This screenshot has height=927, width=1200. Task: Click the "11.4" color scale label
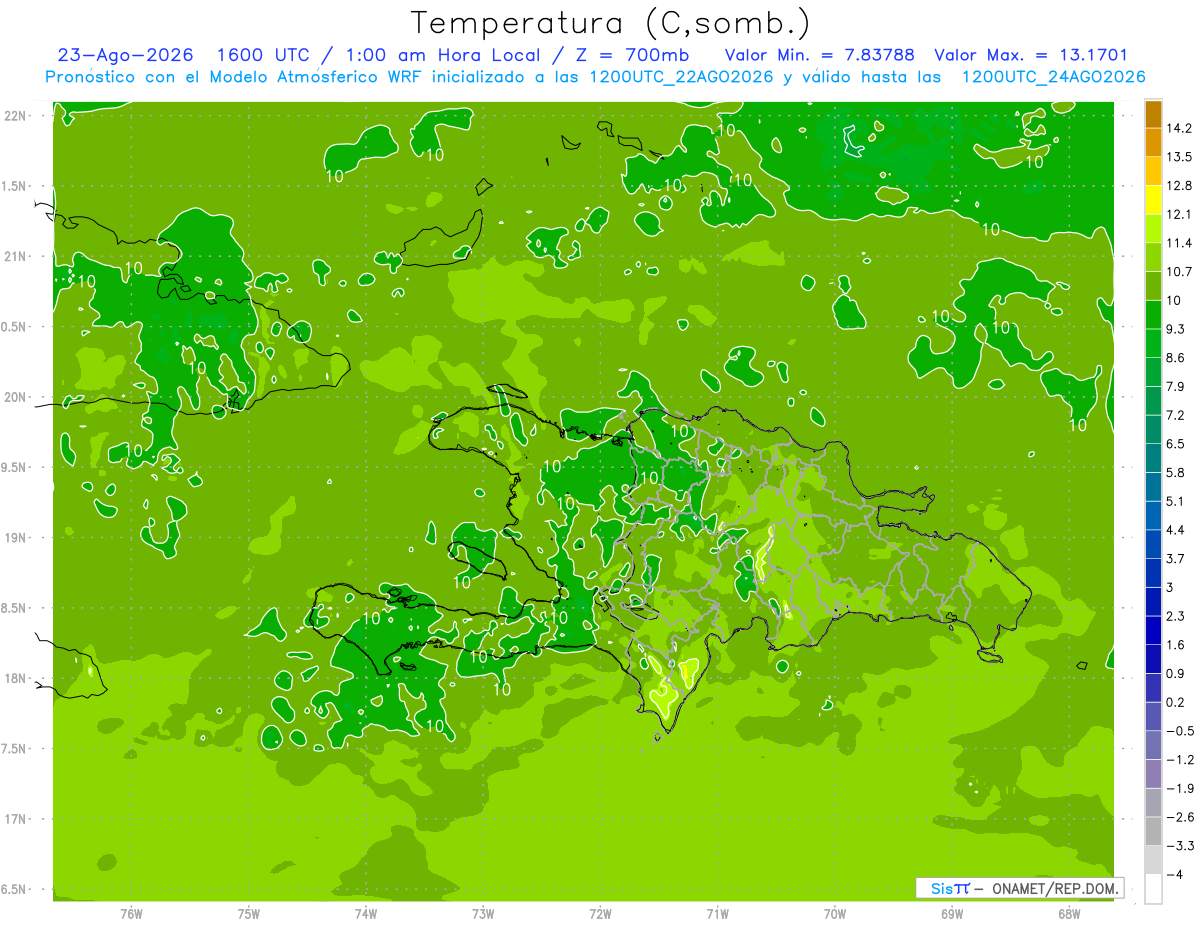tap(1181, 243)
